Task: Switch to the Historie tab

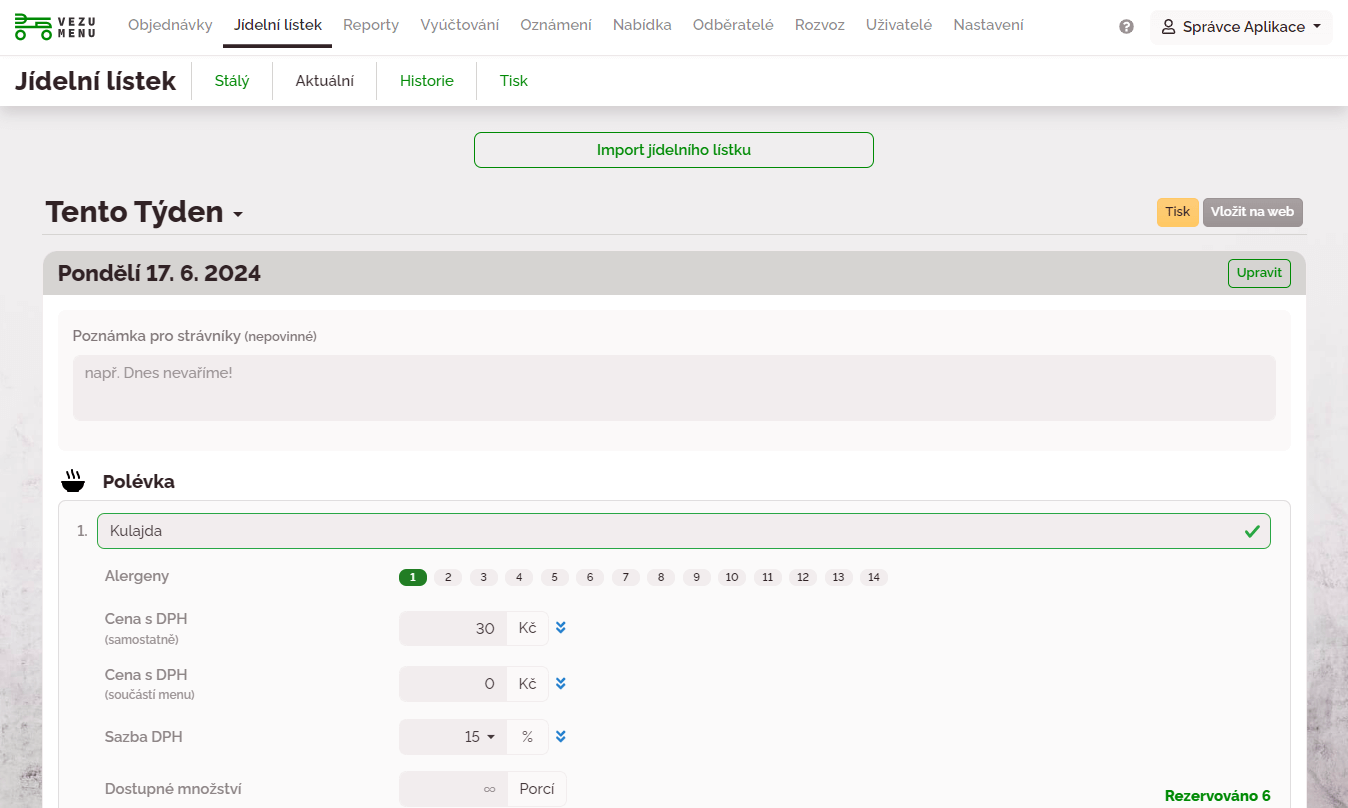Action: tap(427, 81)
